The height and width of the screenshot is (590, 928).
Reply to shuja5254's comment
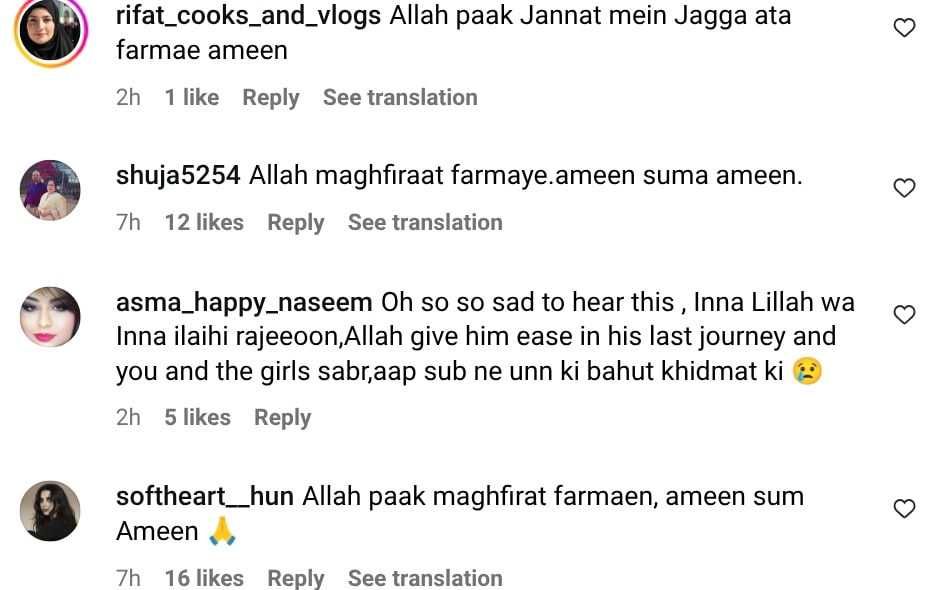point(295,222)
